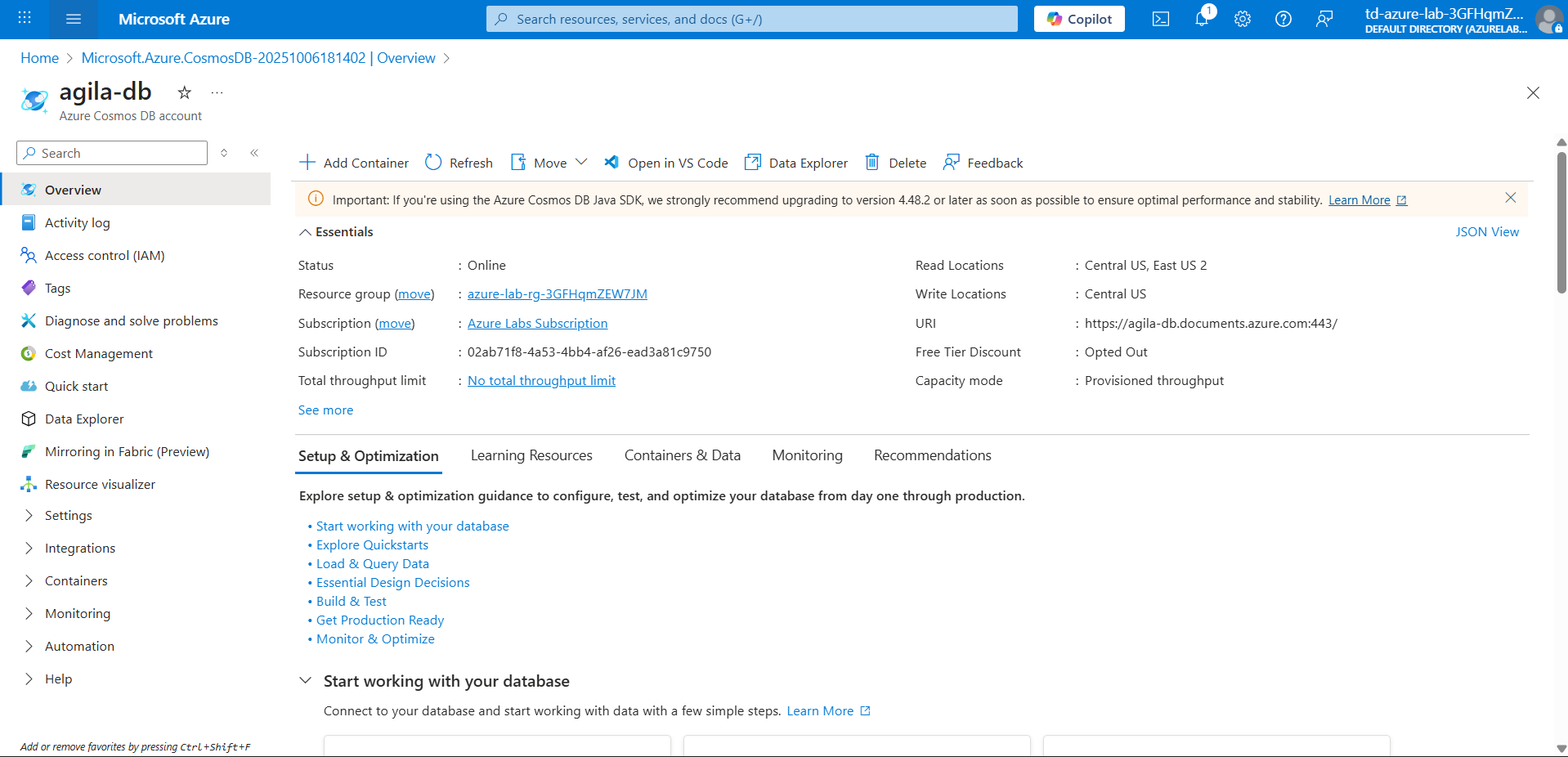Open the notifications bell

[x=1203, y=18]
